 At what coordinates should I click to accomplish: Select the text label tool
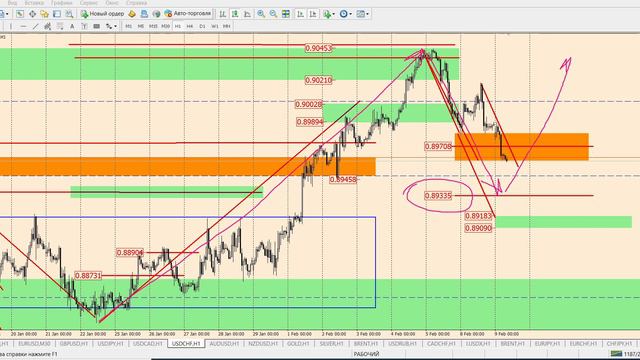pos(84,27)
